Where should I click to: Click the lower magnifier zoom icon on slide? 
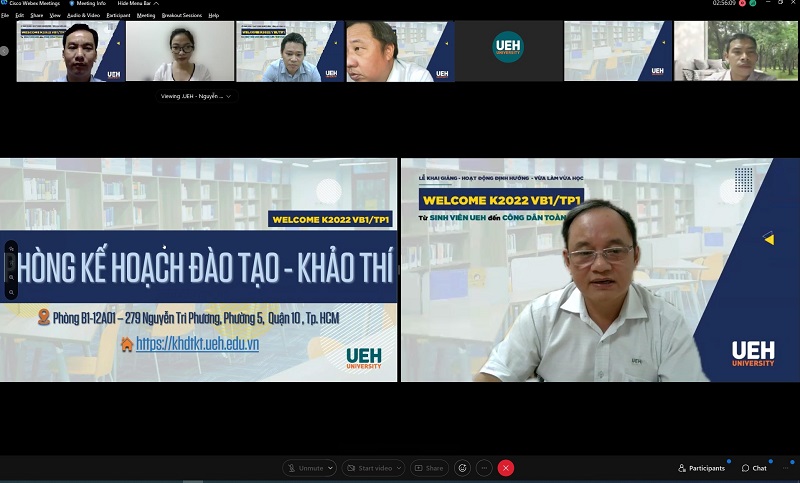pos(11,292)
